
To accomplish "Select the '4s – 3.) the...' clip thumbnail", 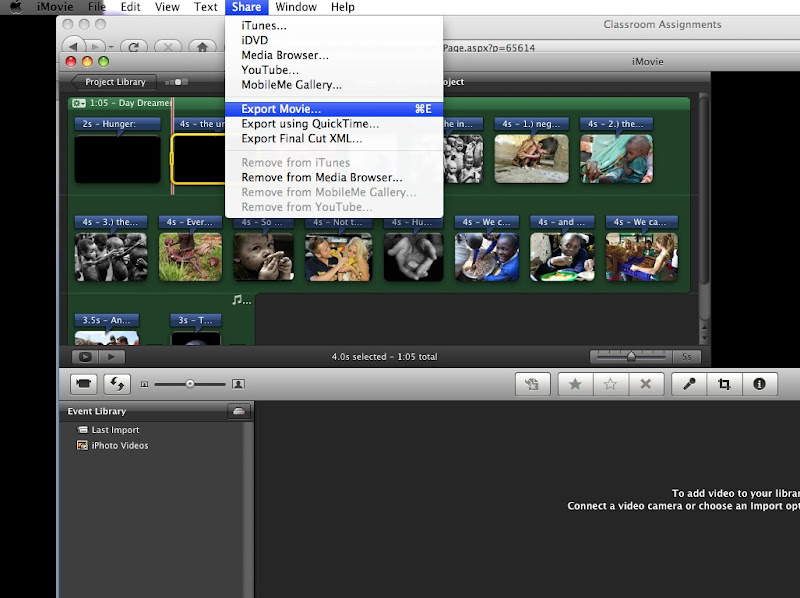I will (x=111, y=257).
